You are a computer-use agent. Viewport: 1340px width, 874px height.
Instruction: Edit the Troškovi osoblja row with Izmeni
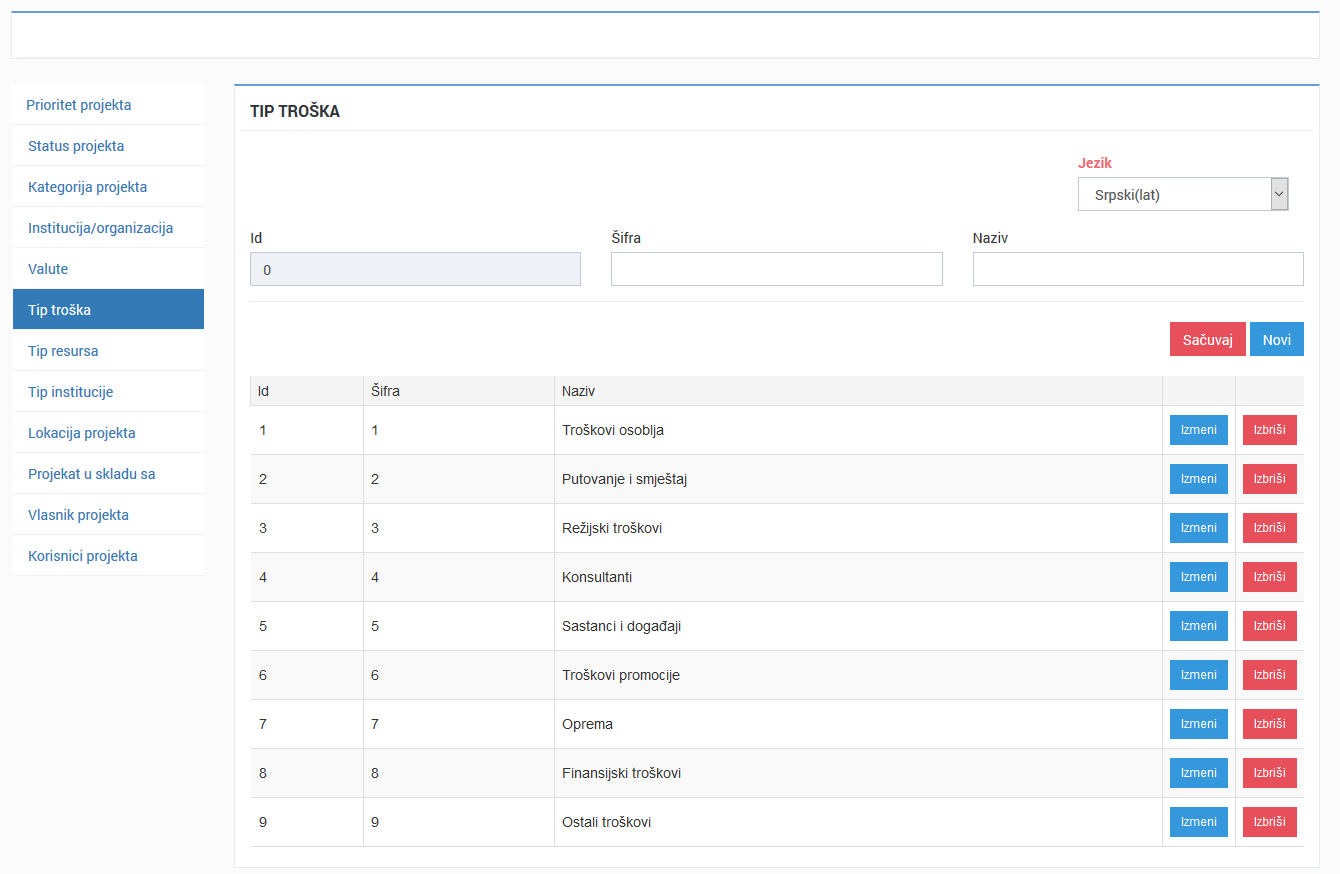[1198, 430]
